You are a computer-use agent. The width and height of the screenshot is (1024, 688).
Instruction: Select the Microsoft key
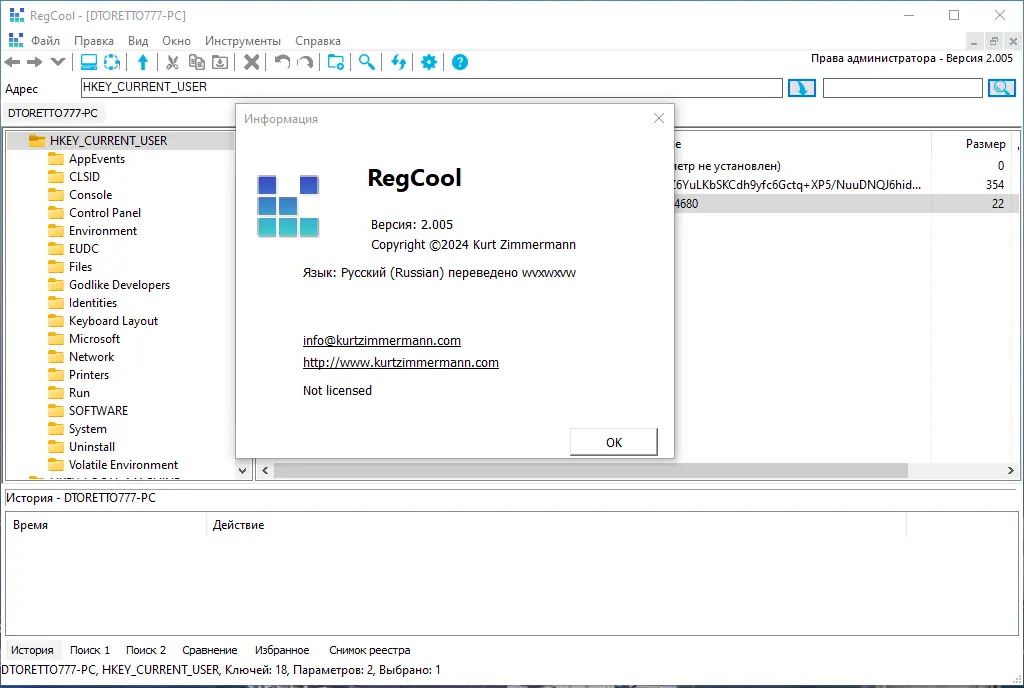pos(94,339)
